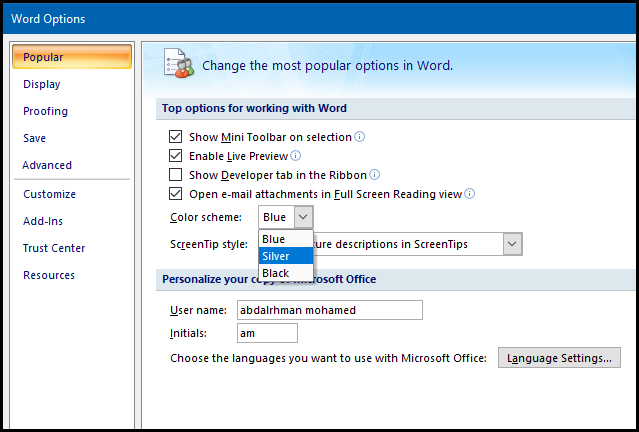Open the Display category
The height and width of the screenshot is (432, 639).
pyautogui.click(x=42, y=84)
